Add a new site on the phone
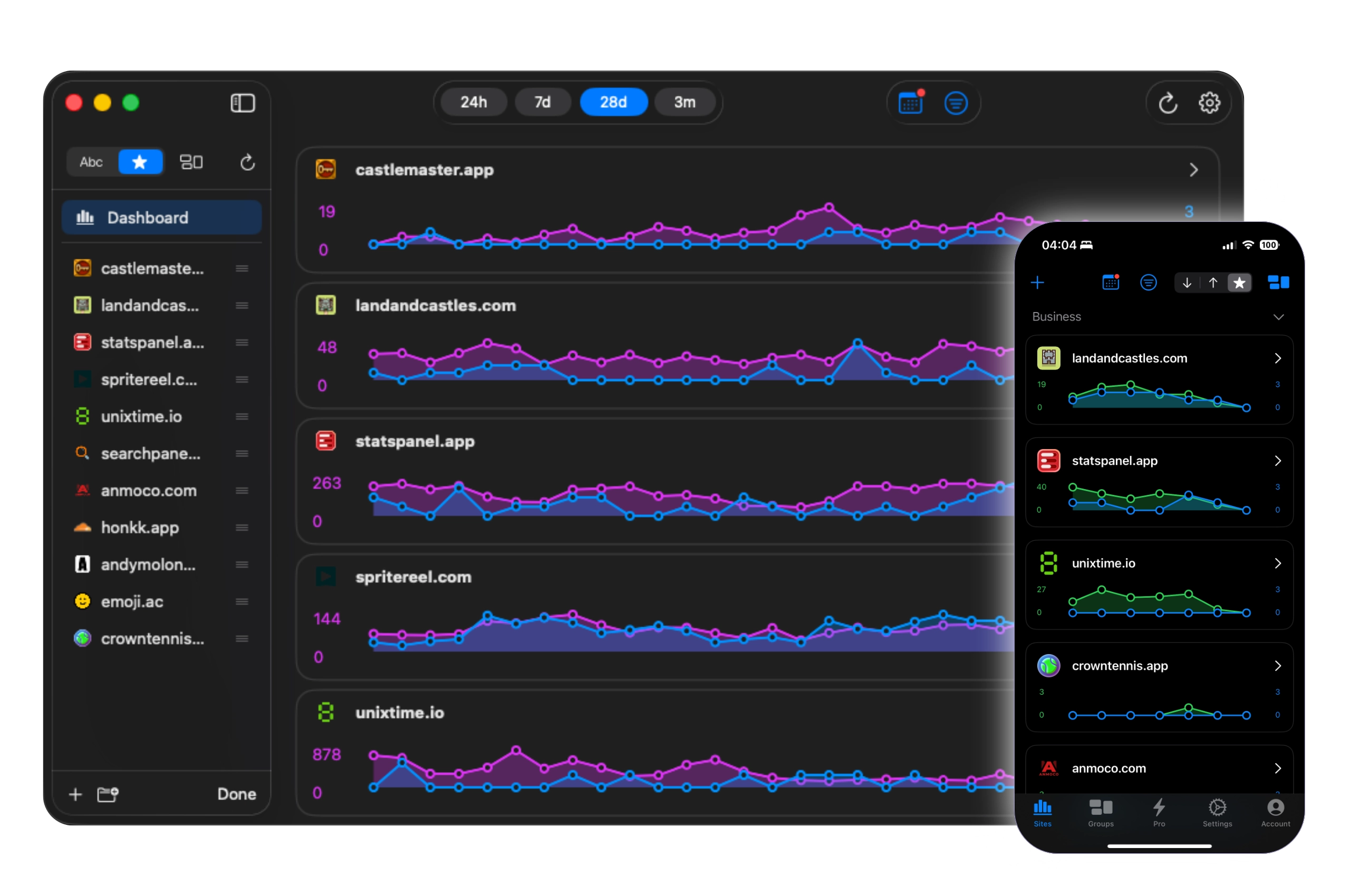 (x=1038, y=283)
